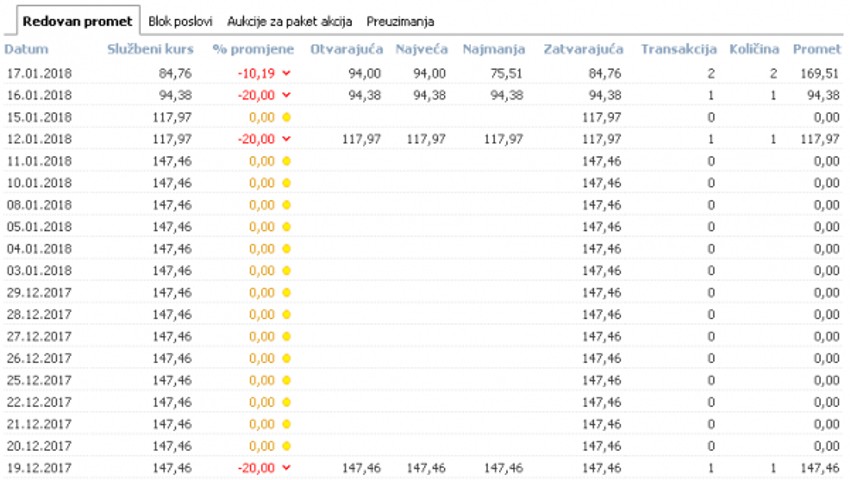Click yellow dot icon for 20.12.2017
This screenshot has width=850, height=480.
[x=287, y=445]
